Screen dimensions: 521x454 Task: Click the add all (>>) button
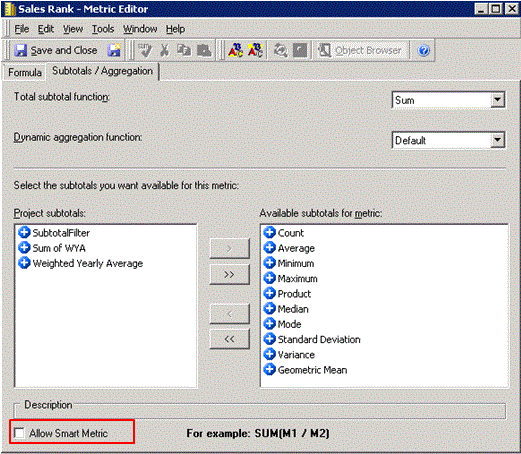point(229,274)
